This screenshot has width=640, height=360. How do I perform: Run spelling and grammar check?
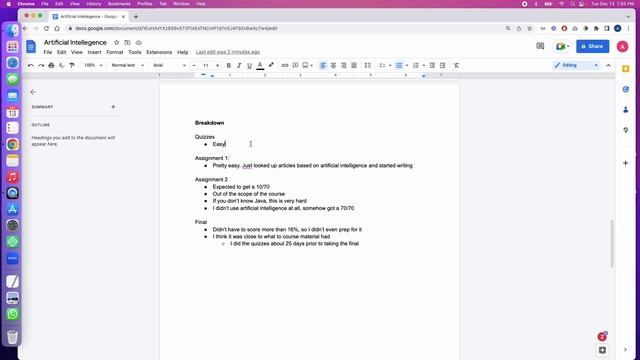[62, 65]
